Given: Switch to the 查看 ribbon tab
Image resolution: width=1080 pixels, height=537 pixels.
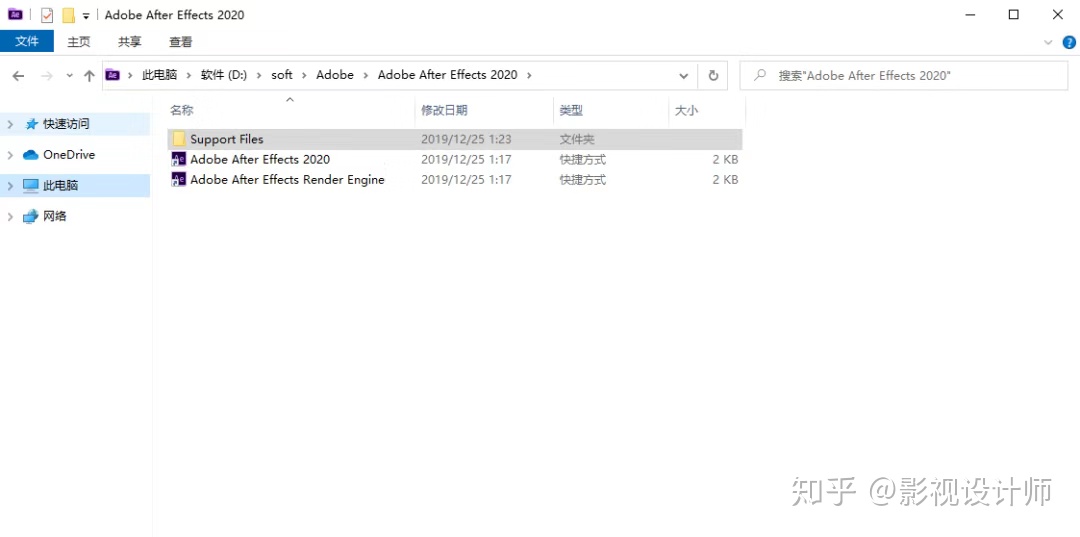Looking at the screenshot, I should [180, 41].
